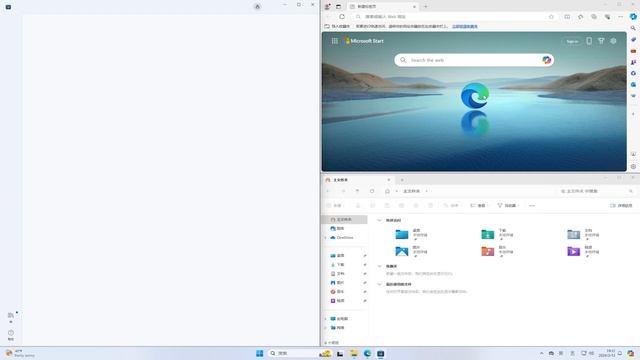Select the orange Music folder tile
The width and height of the screenshot is (640, 360).
(x=497, y=251)
